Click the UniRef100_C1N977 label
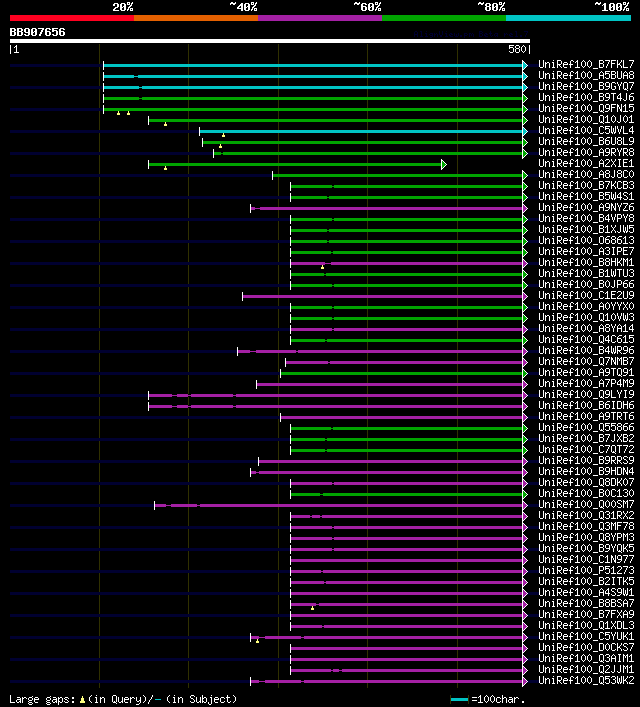 tap(586, 560)
